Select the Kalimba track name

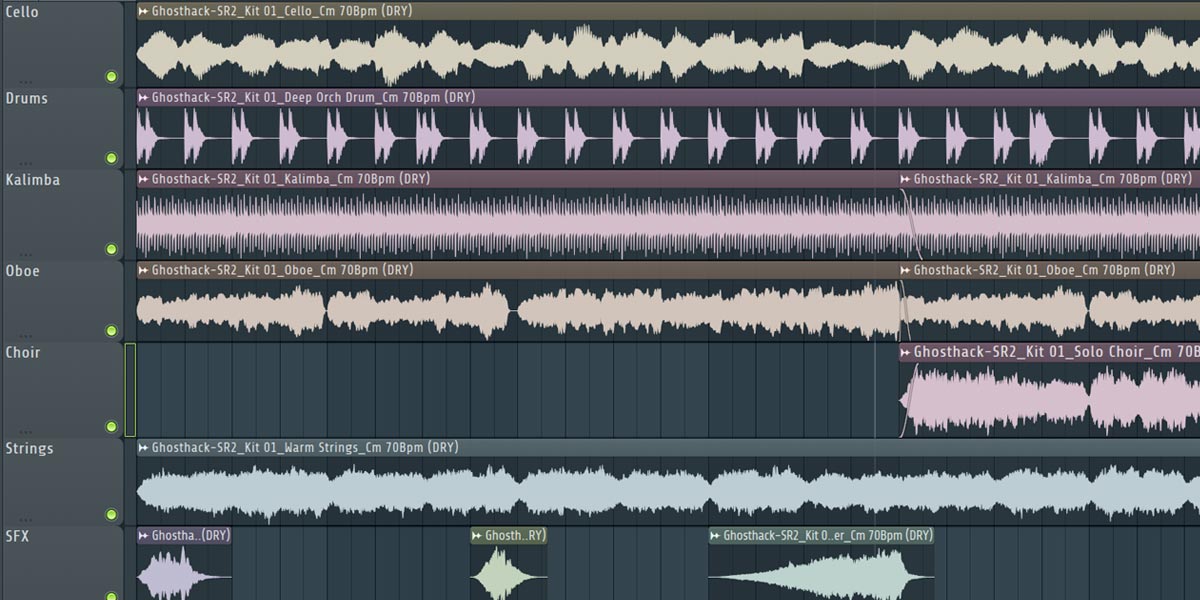tap(32, 180)
